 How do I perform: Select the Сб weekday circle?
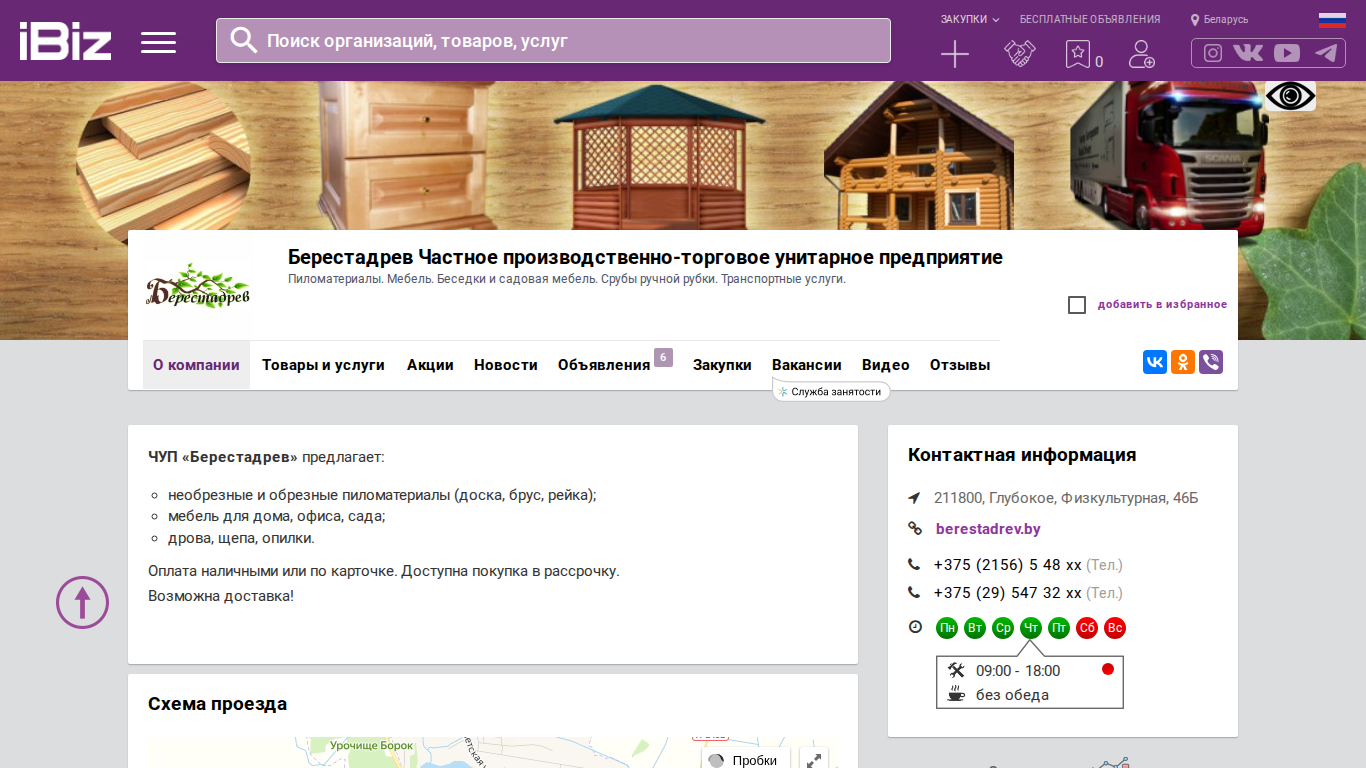click(x=1087, y=628)
